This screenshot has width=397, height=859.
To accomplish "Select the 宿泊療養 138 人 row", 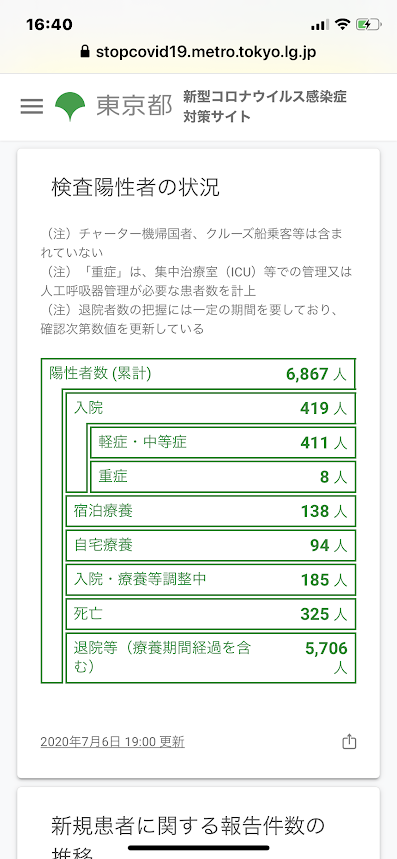I will (x=211, y=511).
